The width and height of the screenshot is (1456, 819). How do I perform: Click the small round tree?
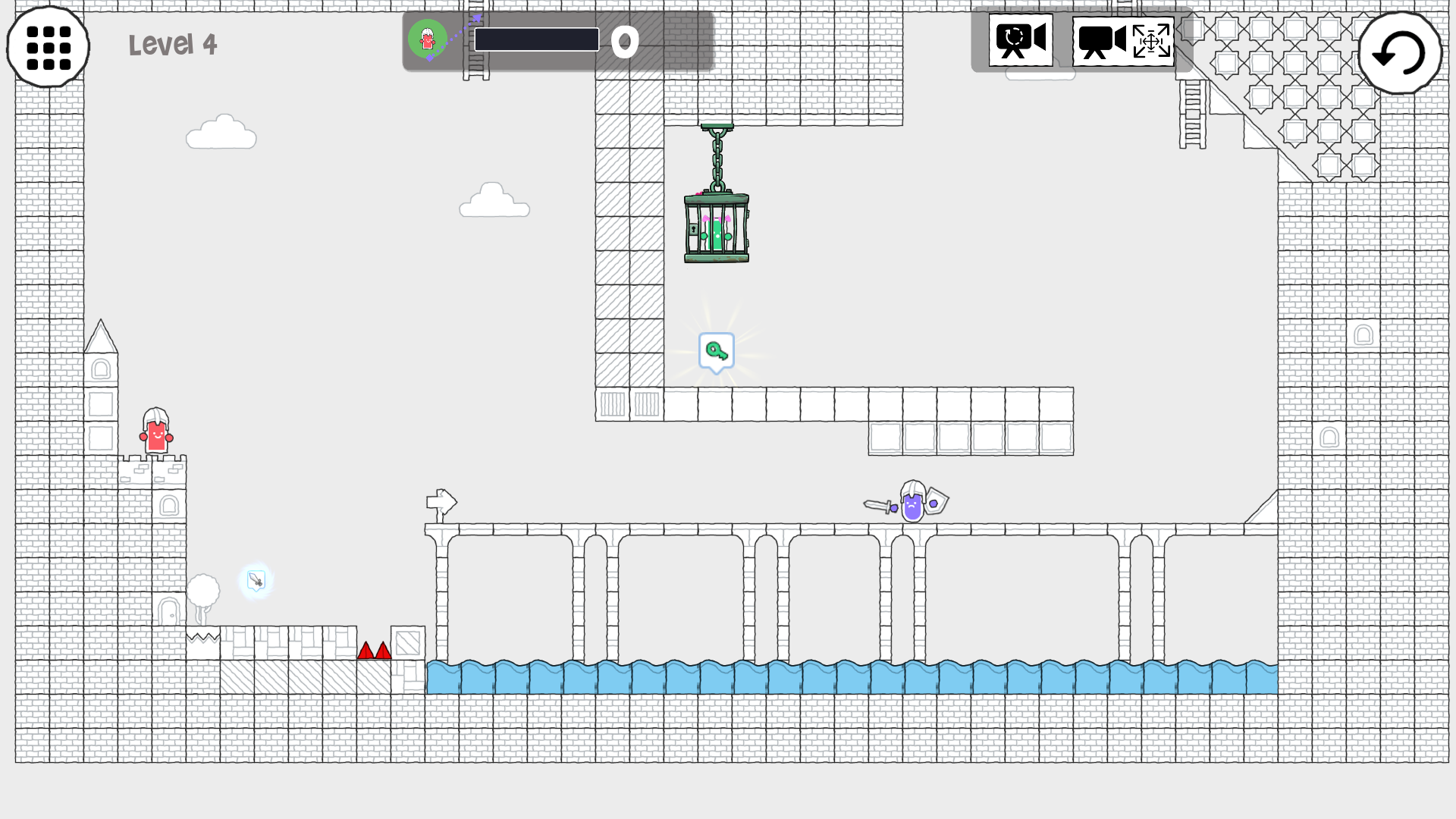pyautogui.click(x=202, y=598)
